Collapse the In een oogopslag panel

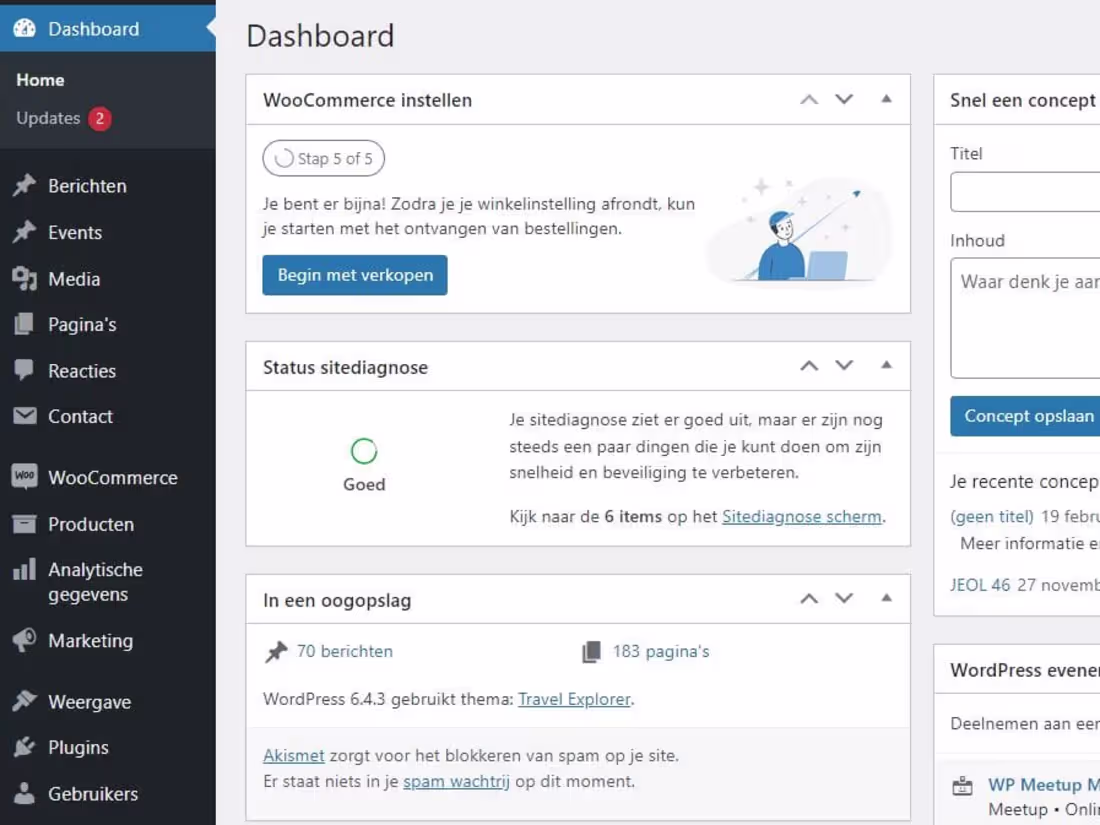click(886, 598)
